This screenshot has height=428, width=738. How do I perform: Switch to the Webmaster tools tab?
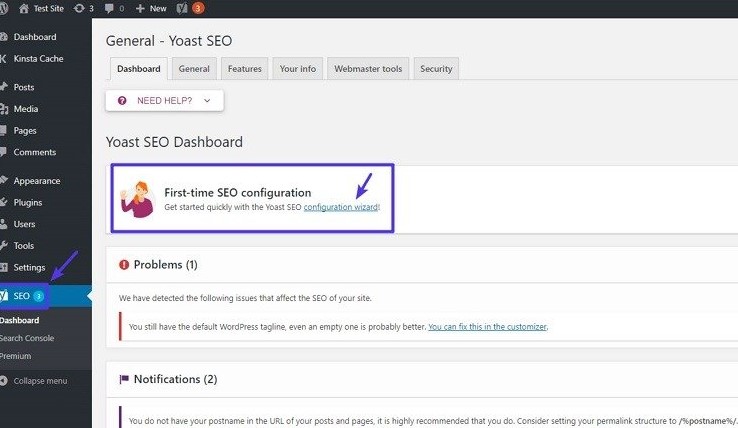[x=368, y=69]
